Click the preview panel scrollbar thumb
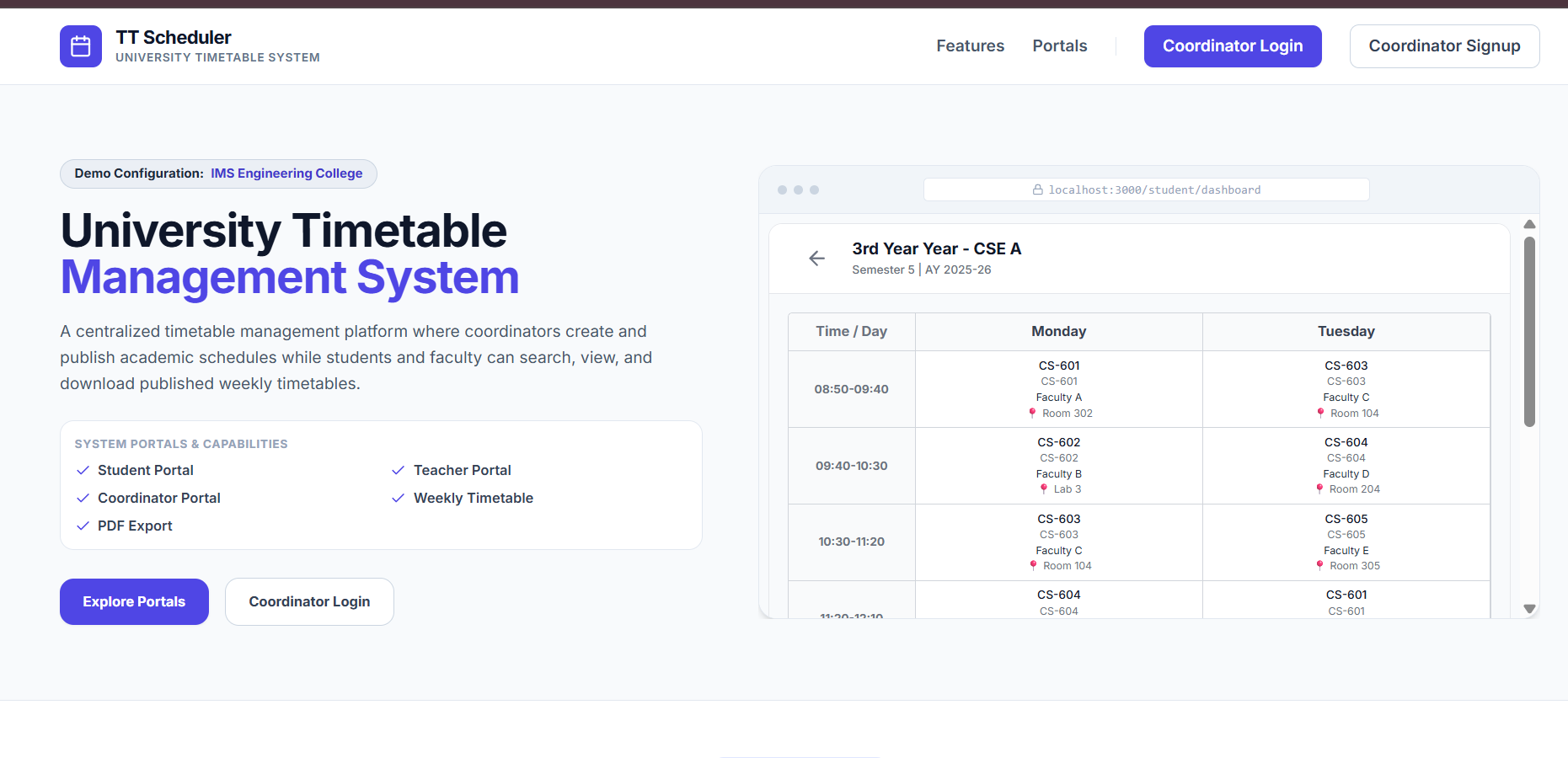This screenshot has width=1568, height=758. pyautogui.click(x=1529, y=332)
